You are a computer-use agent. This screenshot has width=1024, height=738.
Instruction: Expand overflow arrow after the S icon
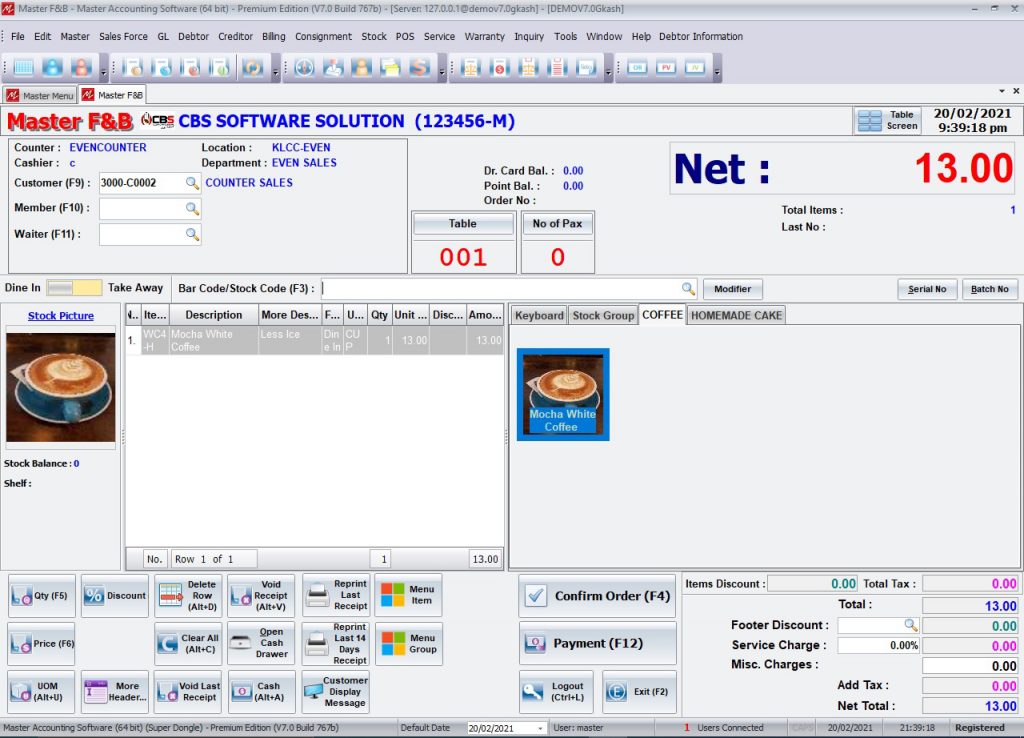point(442,69)
